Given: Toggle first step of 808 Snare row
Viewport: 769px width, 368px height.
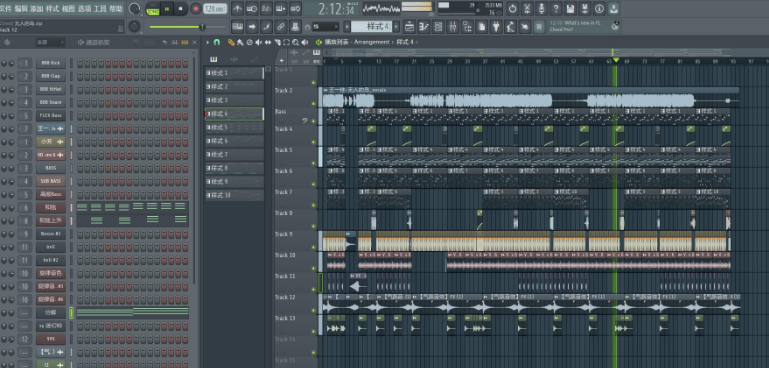Looking at the screenshot, I should tap(80, 103).
